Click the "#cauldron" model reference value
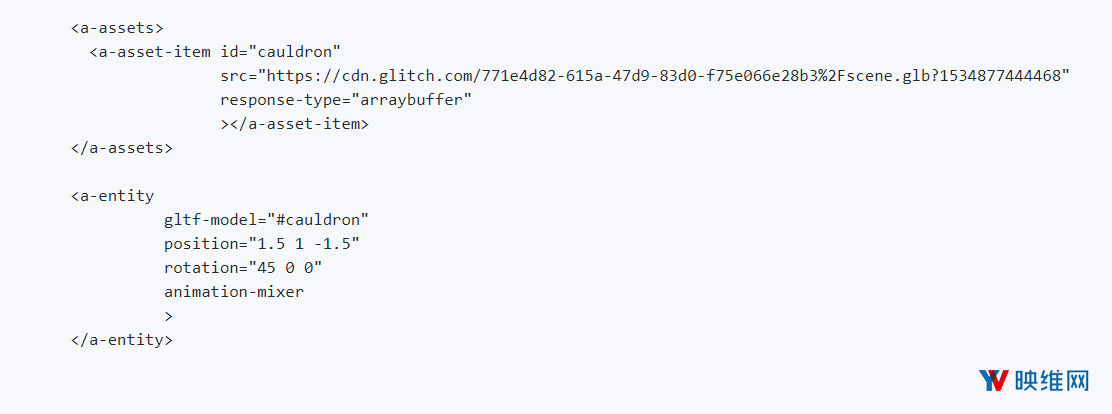 318,220
